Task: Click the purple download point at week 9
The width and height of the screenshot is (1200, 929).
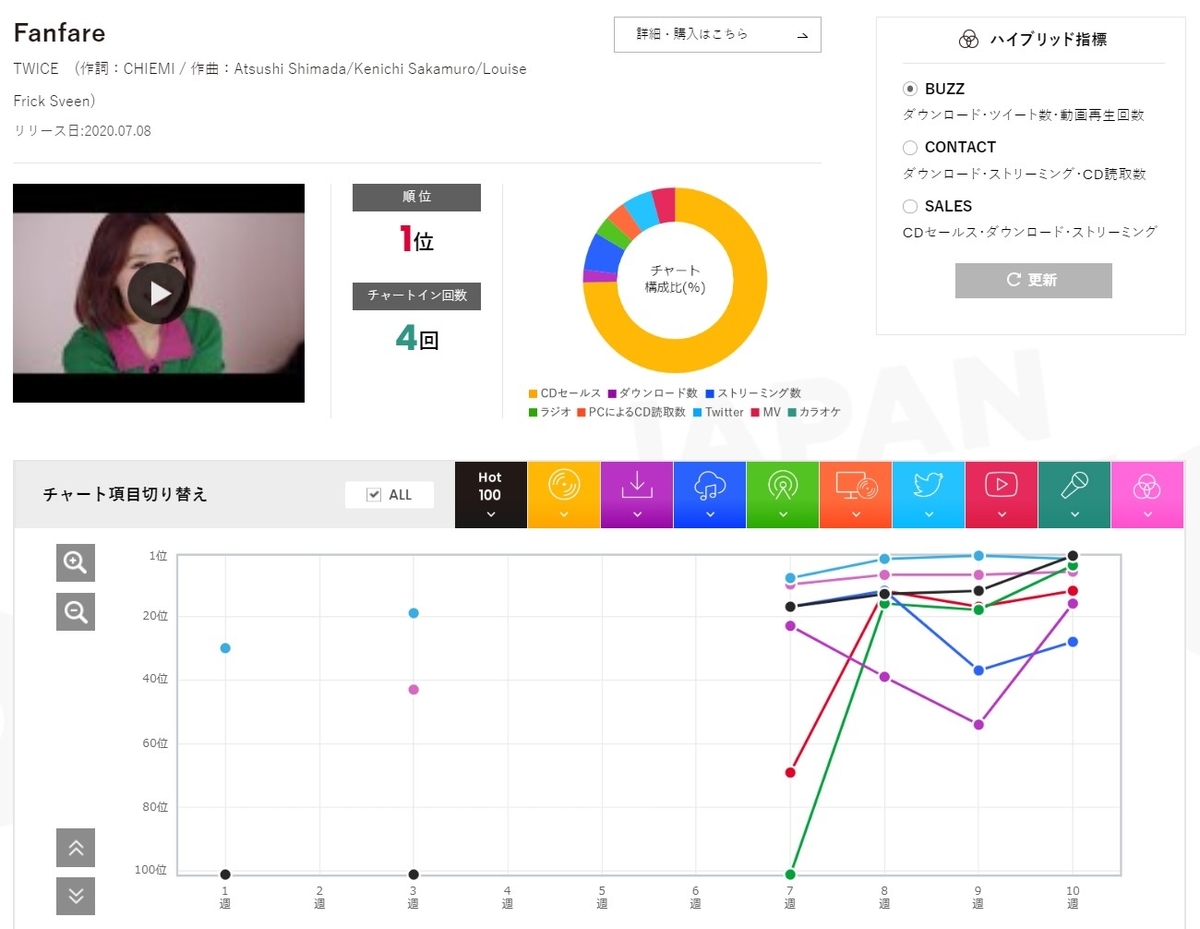Action: [979, 724]
